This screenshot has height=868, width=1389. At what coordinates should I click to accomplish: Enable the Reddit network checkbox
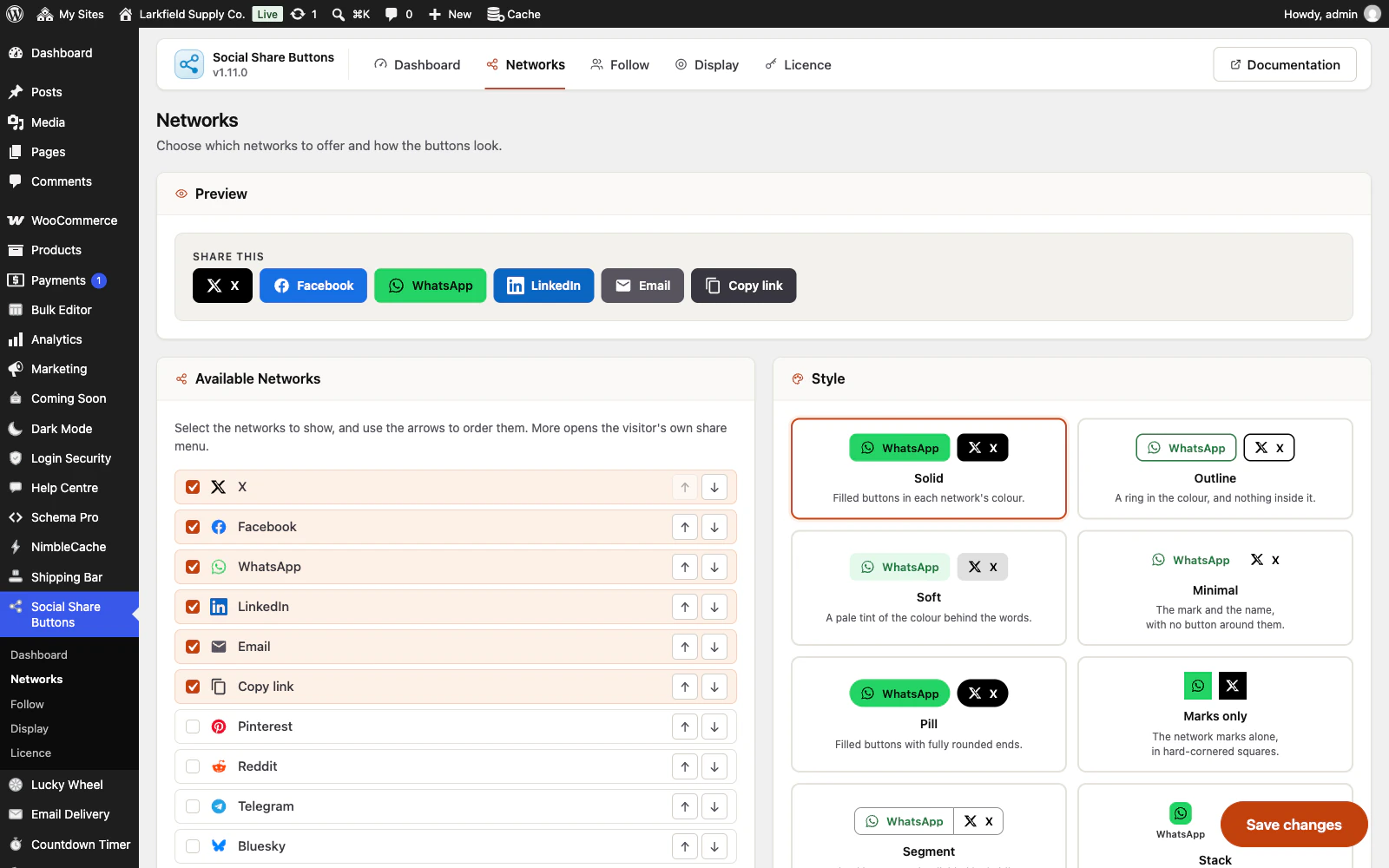(x=193, y=766)
